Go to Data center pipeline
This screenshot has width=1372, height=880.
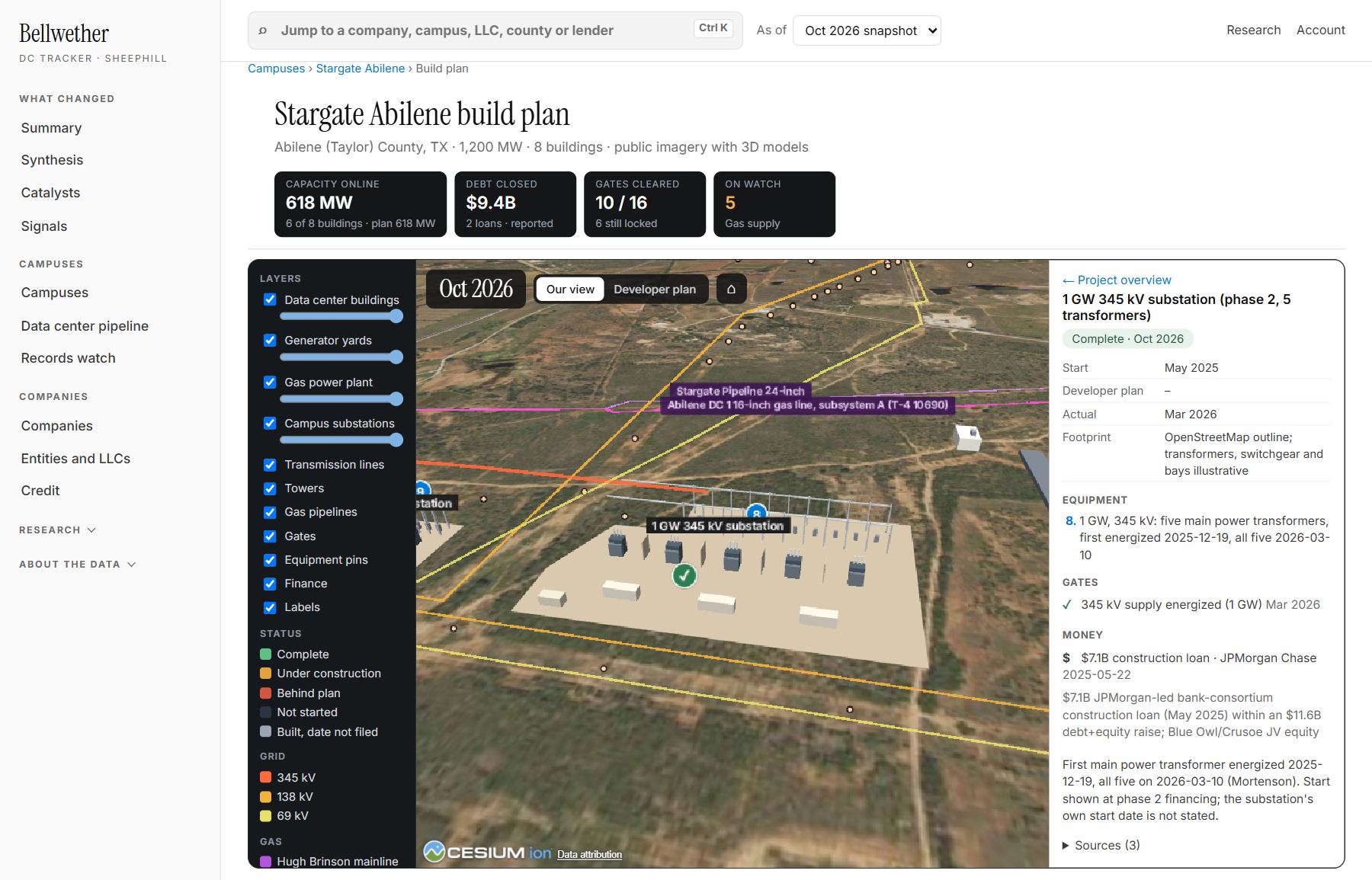pos(85,326)
